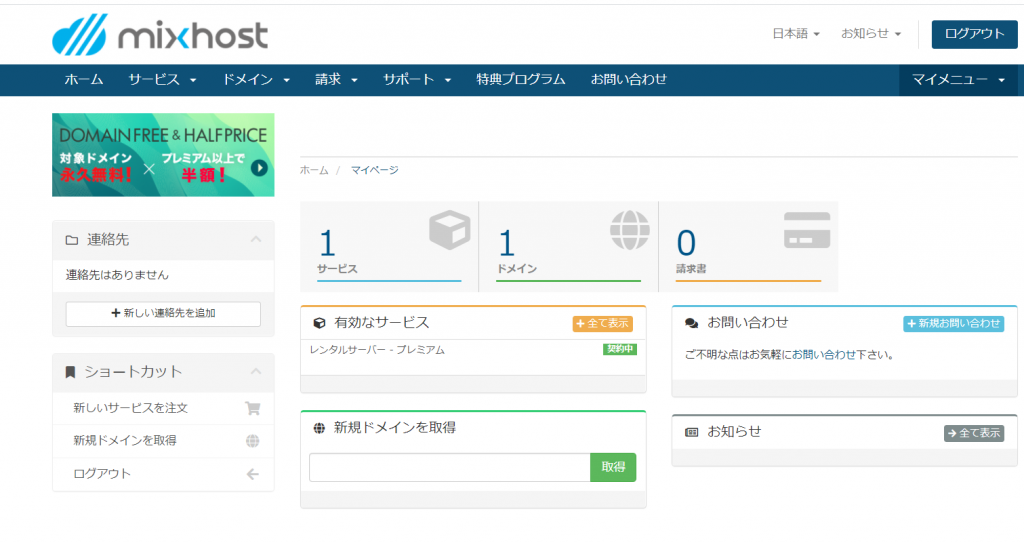
Task: Expand the サービス navigation menu
Action: point(162,80)
